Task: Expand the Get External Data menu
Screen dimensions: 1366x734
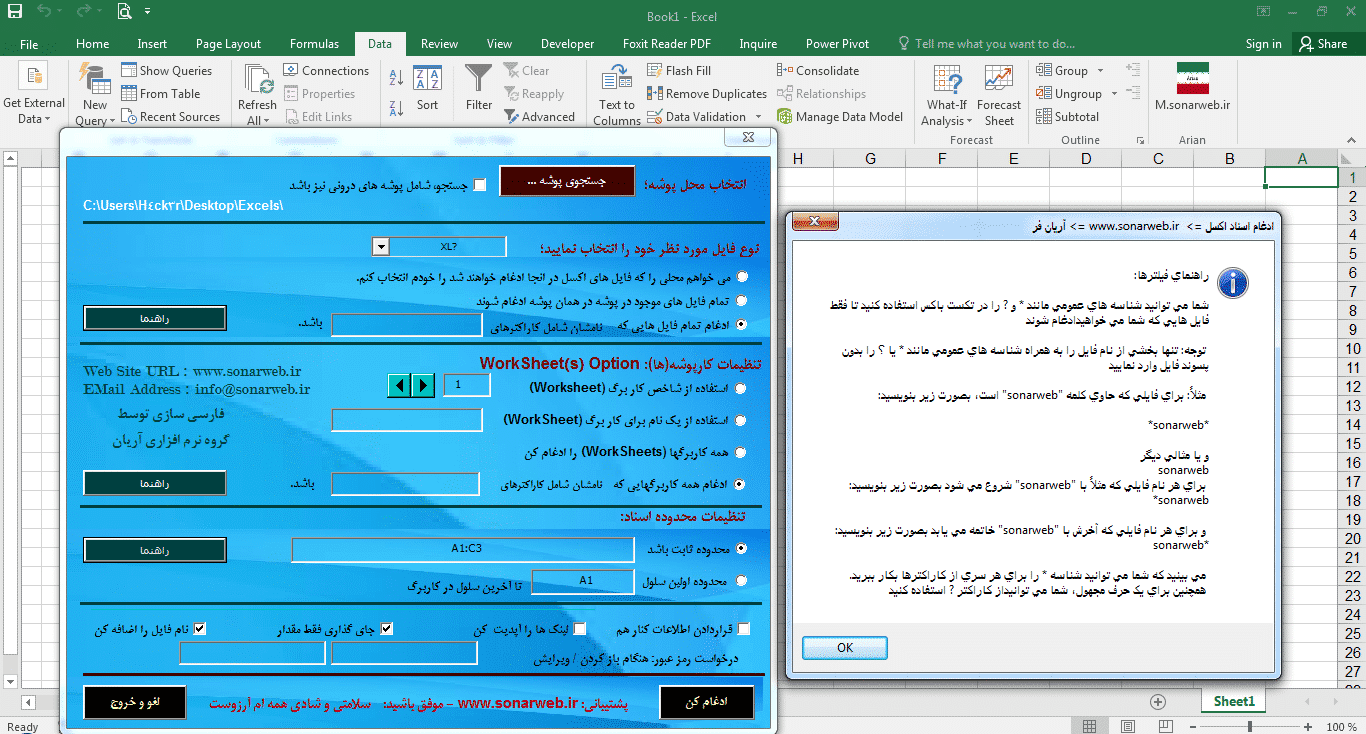Action: [34, 94]
